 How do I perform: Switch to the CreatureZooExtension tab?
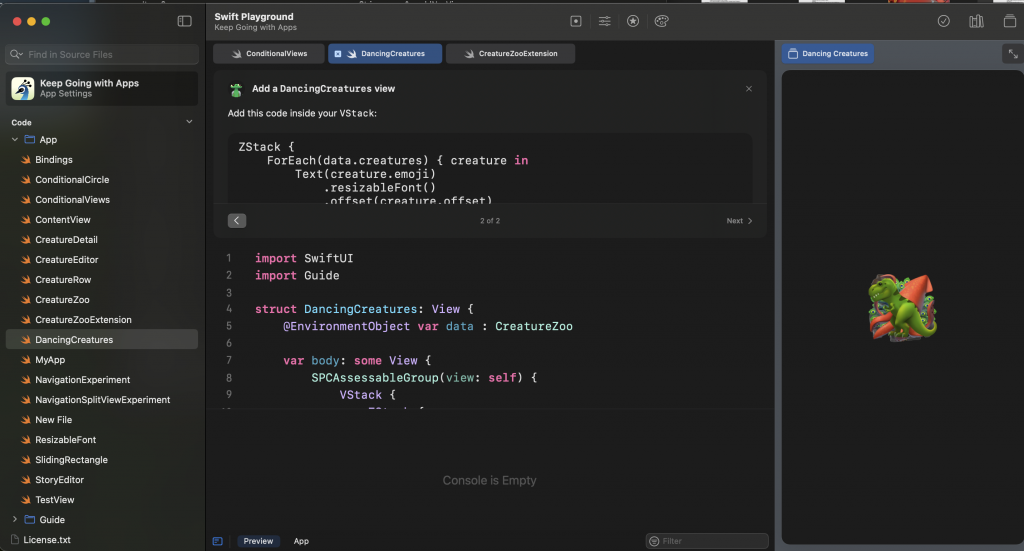510,54
